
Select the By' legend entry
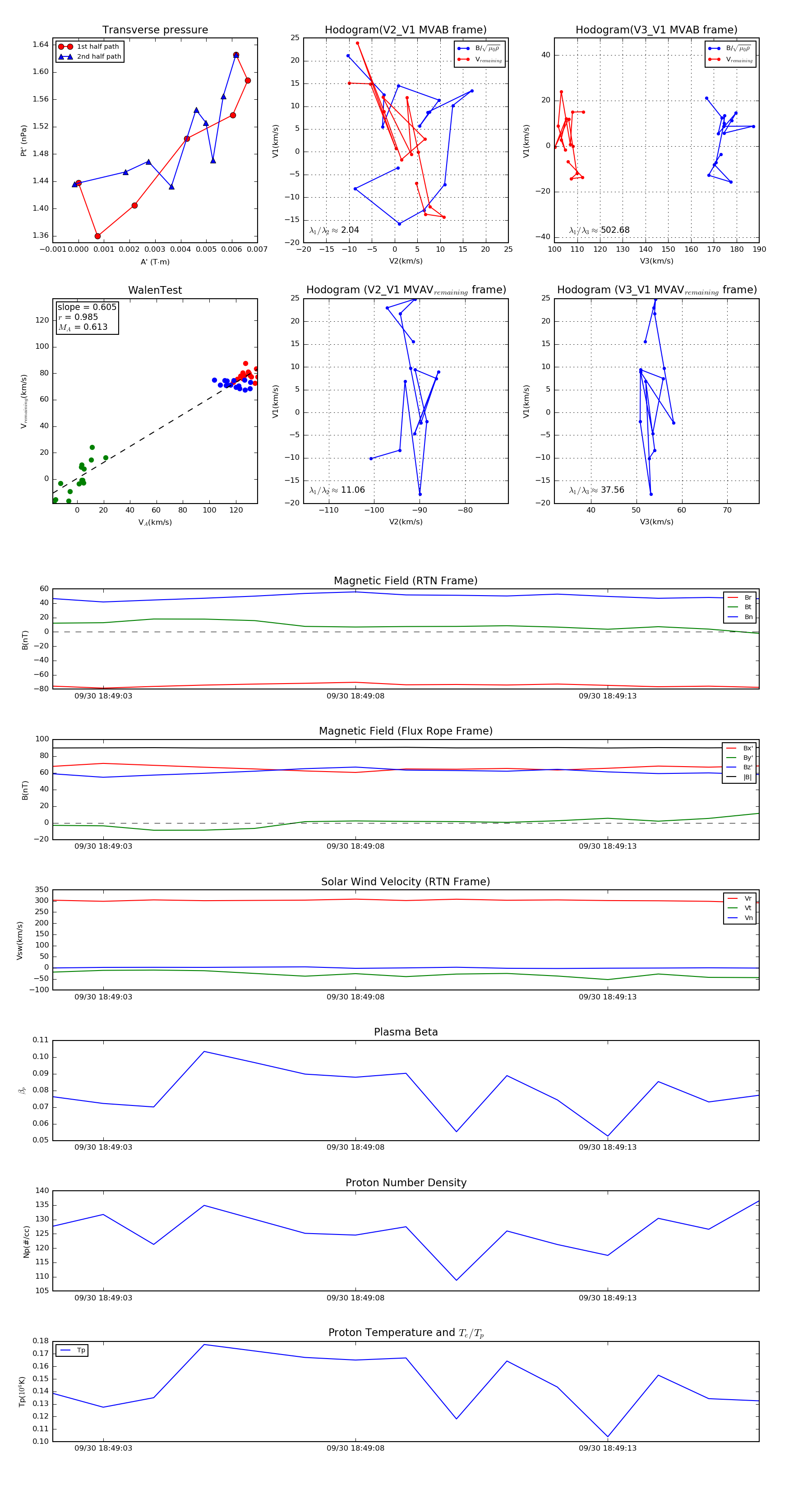click(739, 758)
